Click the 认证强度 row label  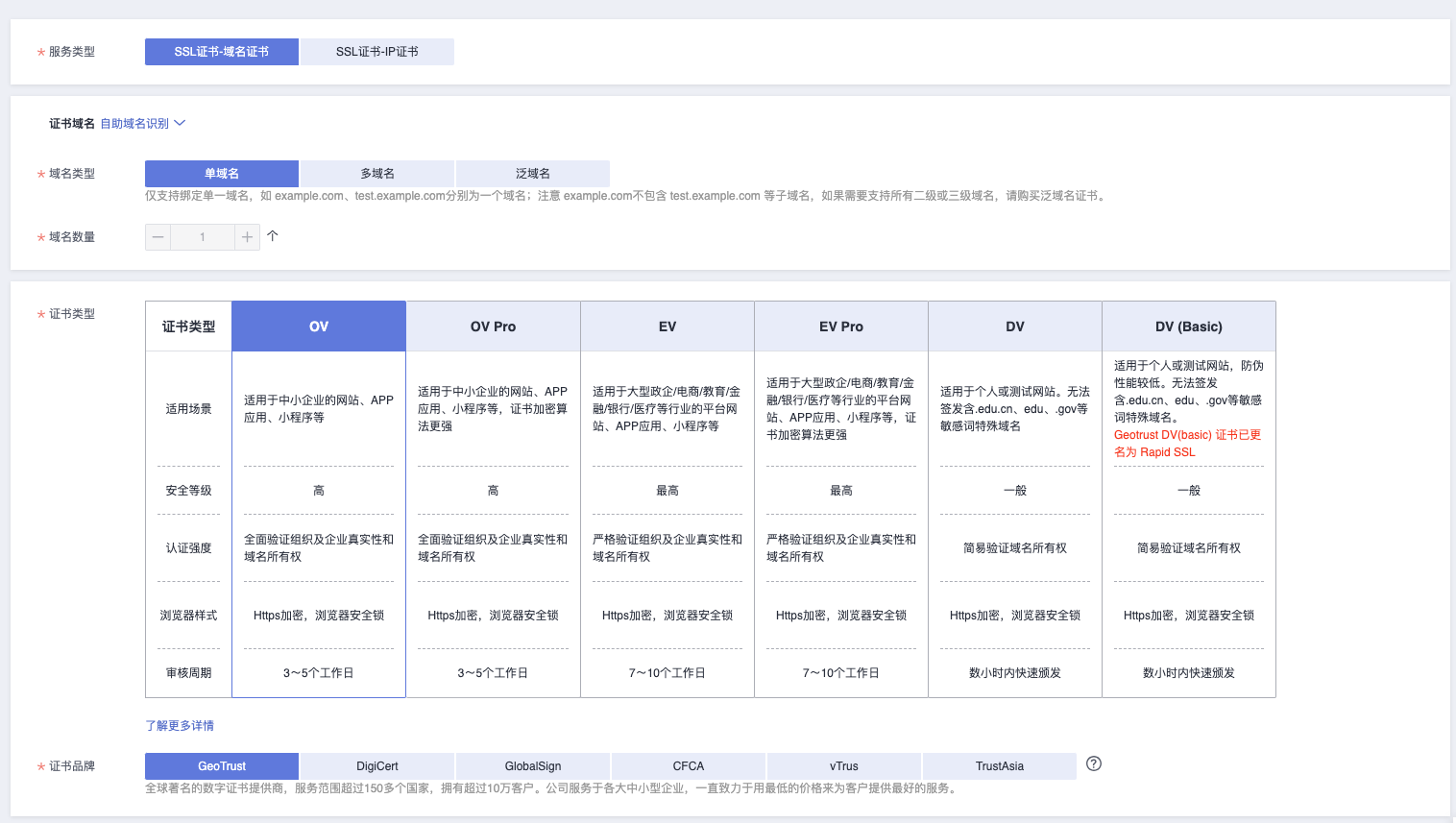188,548
